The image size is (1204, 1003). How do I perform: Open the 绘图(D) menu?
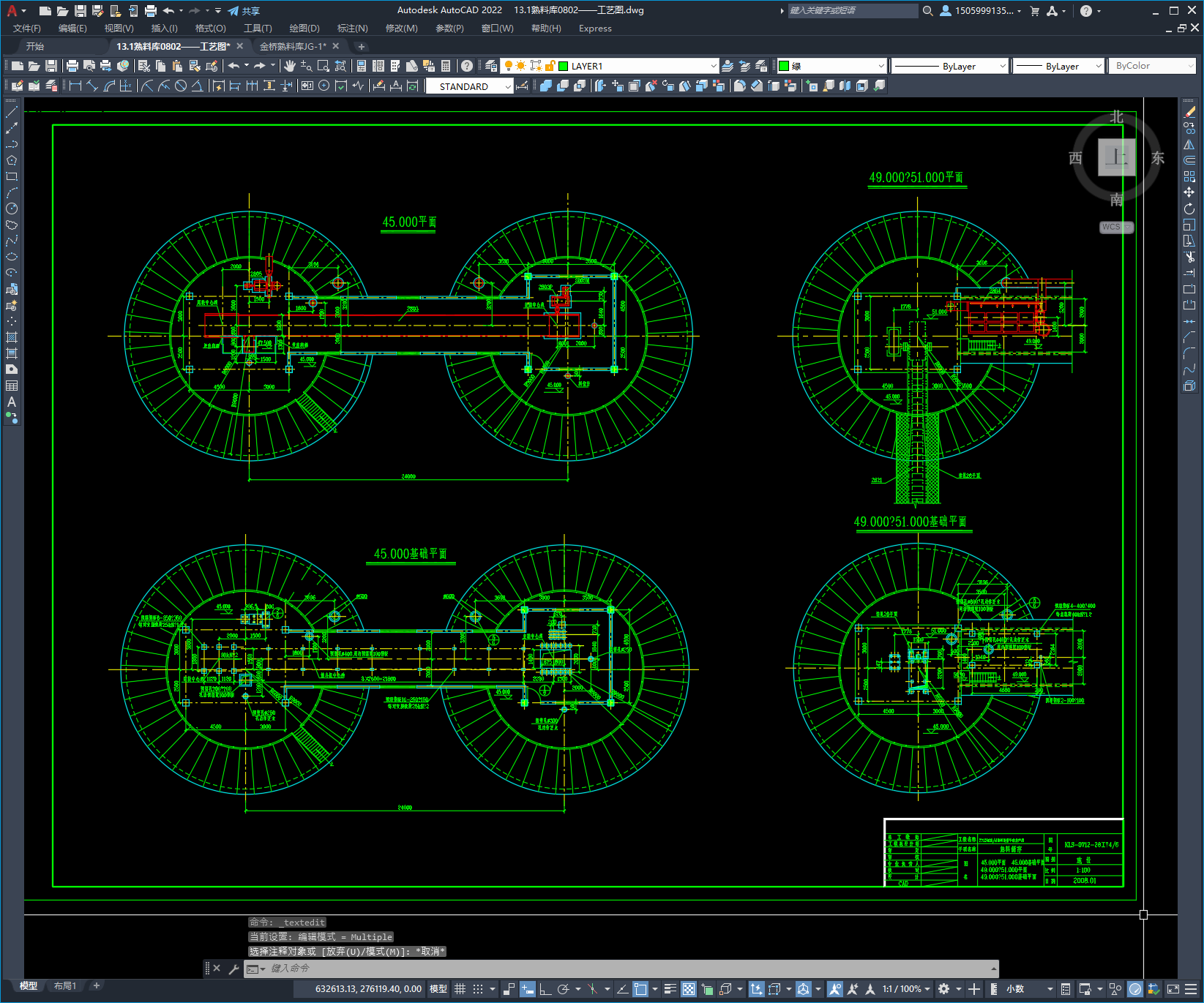[x=304, y=29]
